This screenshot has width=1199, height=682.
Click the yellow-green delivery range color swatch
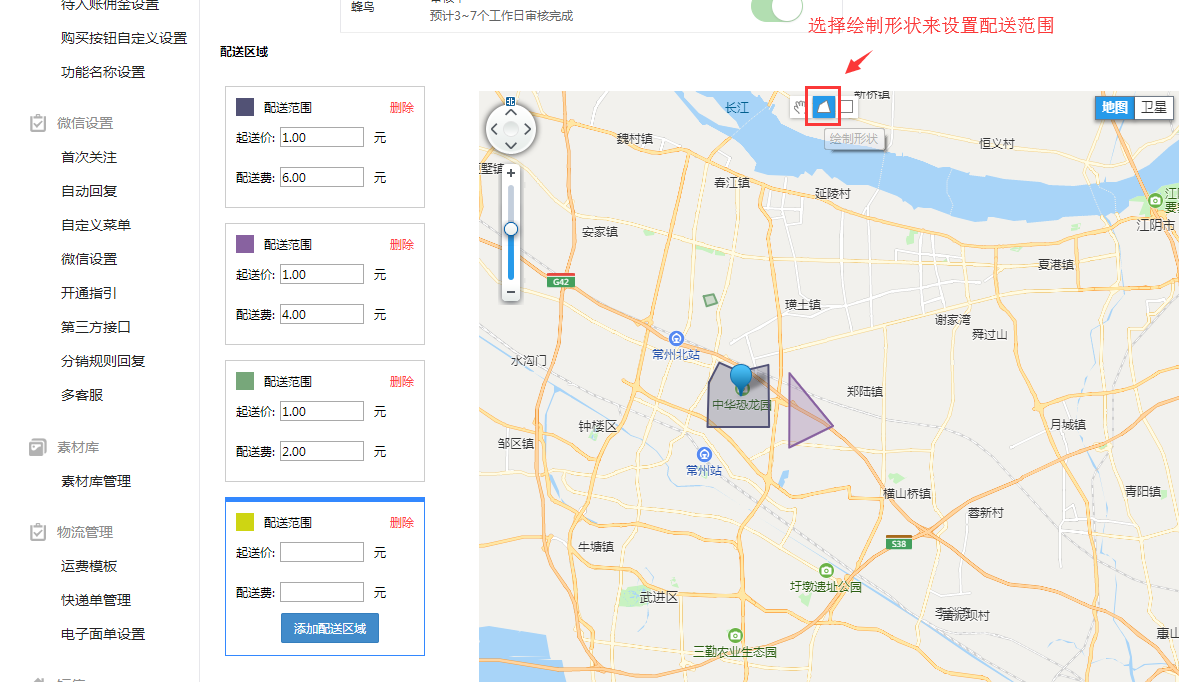tap(244, 522)
